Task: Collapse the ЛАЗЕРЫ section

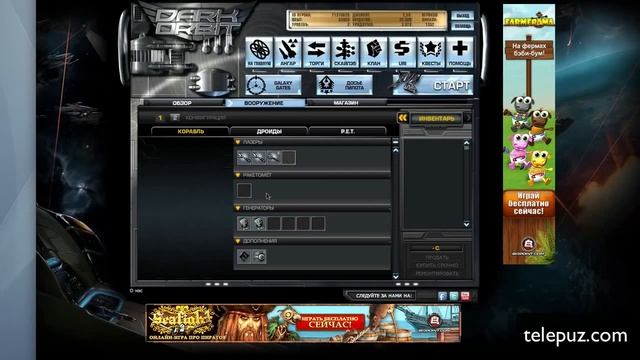Action: [x=238, y=142]
